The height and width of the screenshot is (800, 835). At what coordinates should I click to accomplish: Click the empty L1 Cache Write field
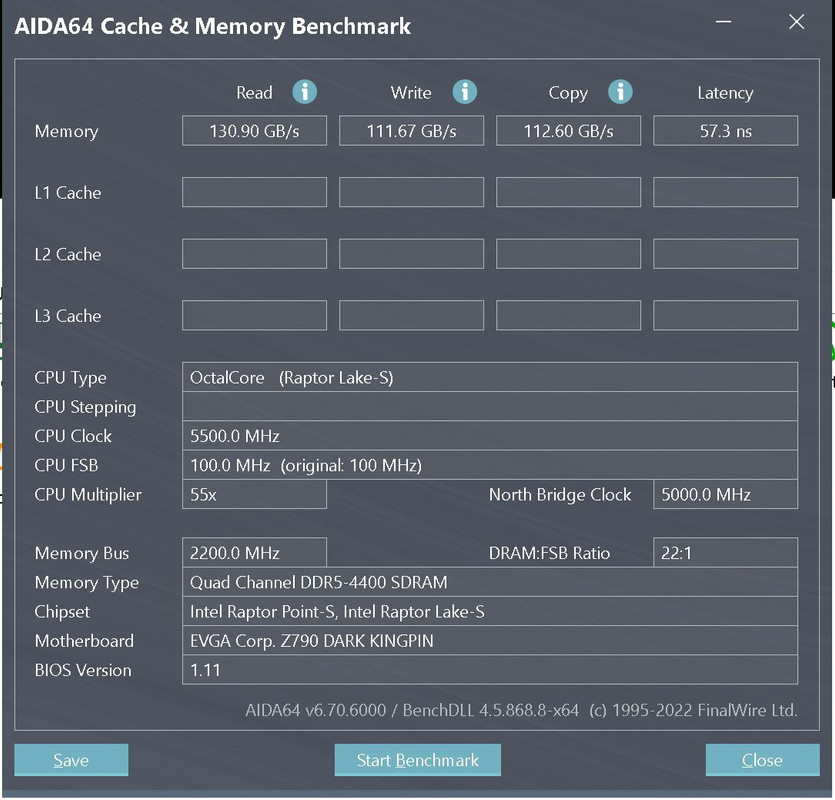point(411,192)
